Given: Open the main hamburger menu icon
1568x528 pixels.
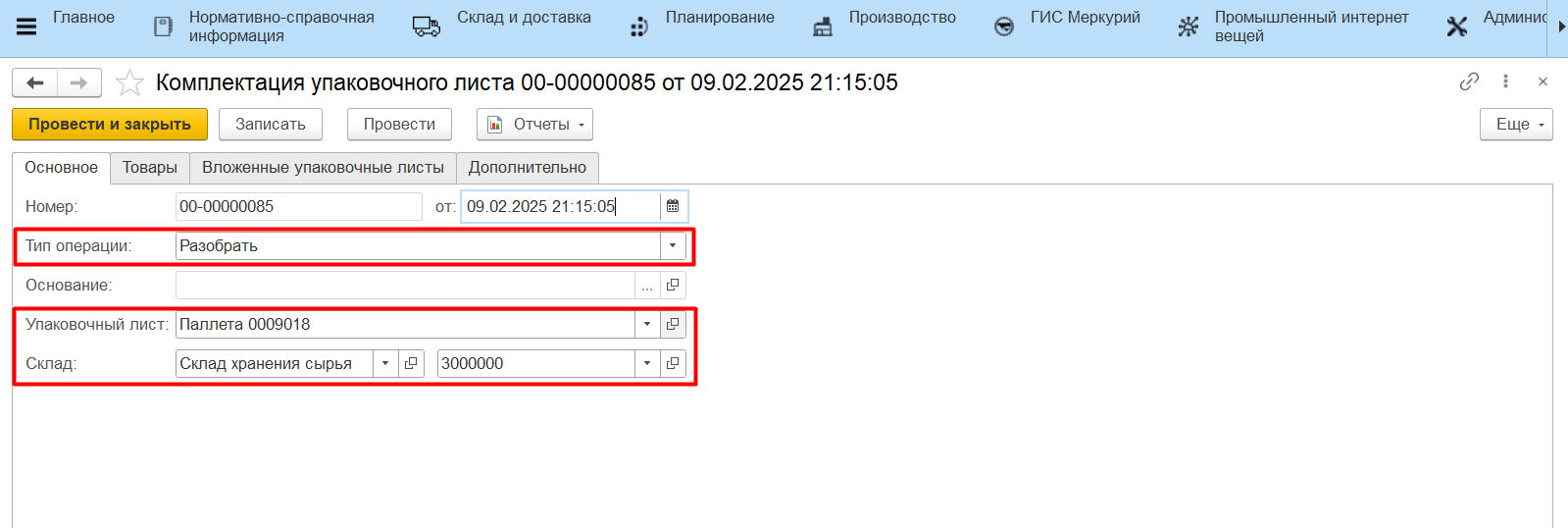Looking at the screenshot, I should click(26, 26).
